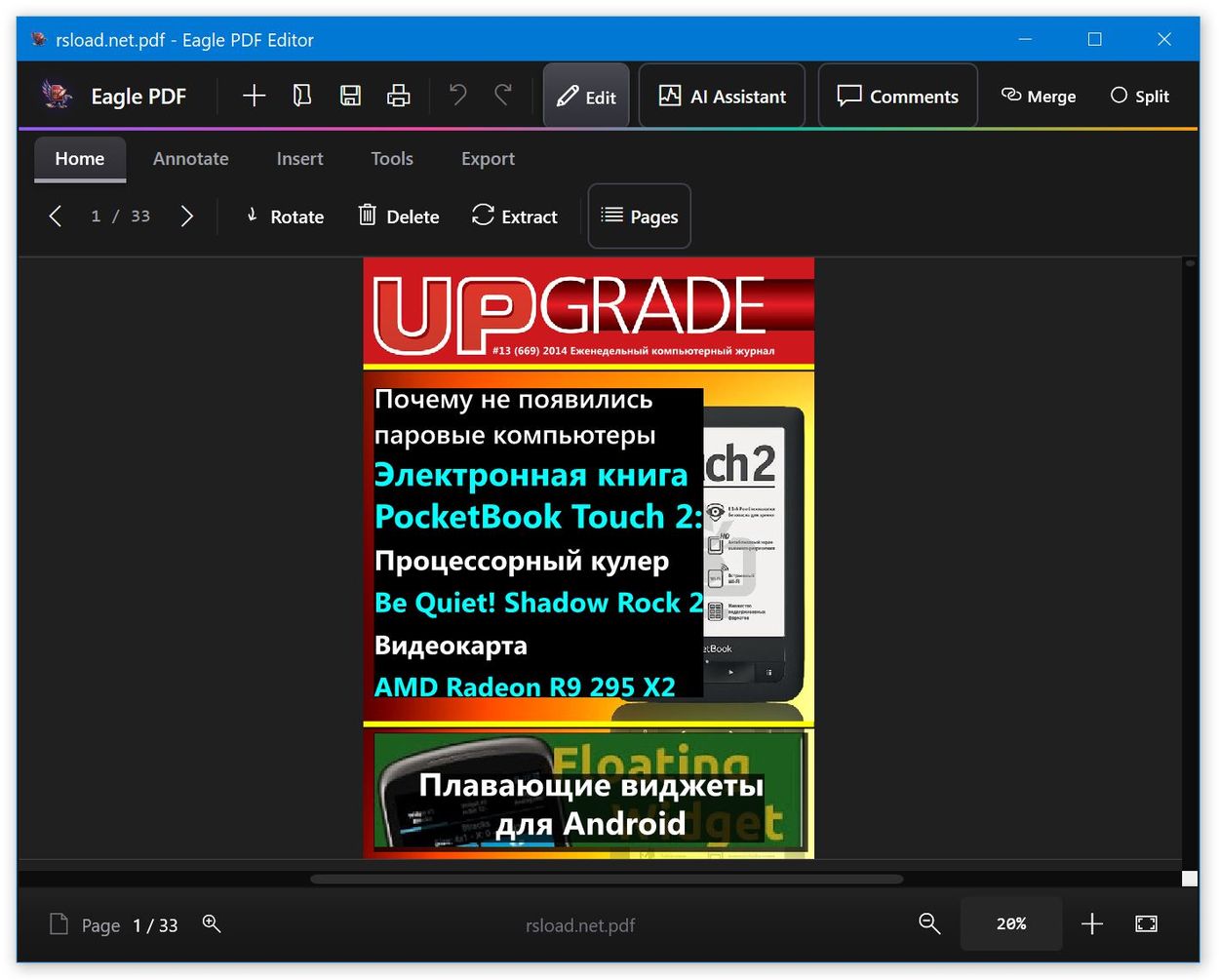Open the Tools tab

[392, 159]
